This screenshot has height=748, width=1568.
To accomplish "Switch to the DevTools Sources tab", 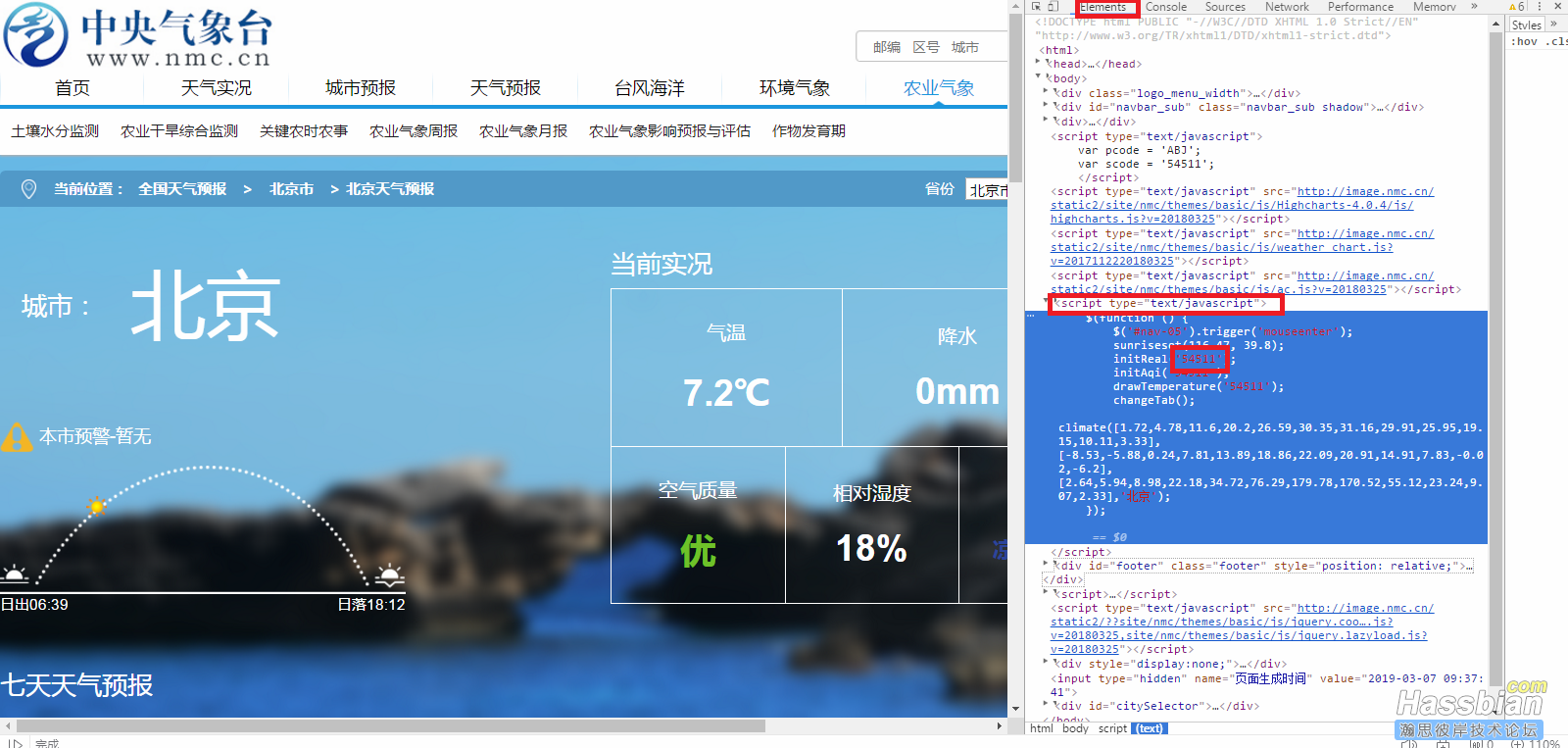I will (1225, 7).
